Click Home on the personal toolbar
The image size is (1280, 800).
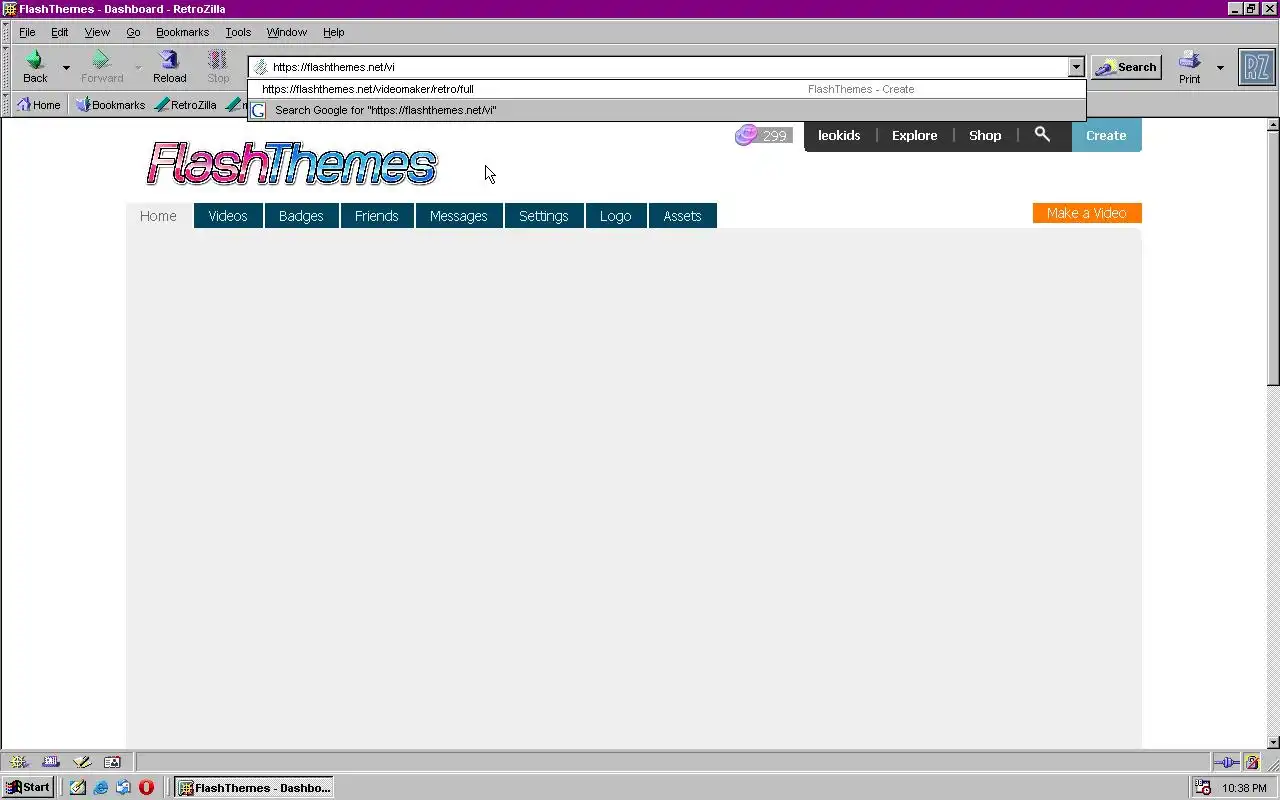click(x=39, y=104)
